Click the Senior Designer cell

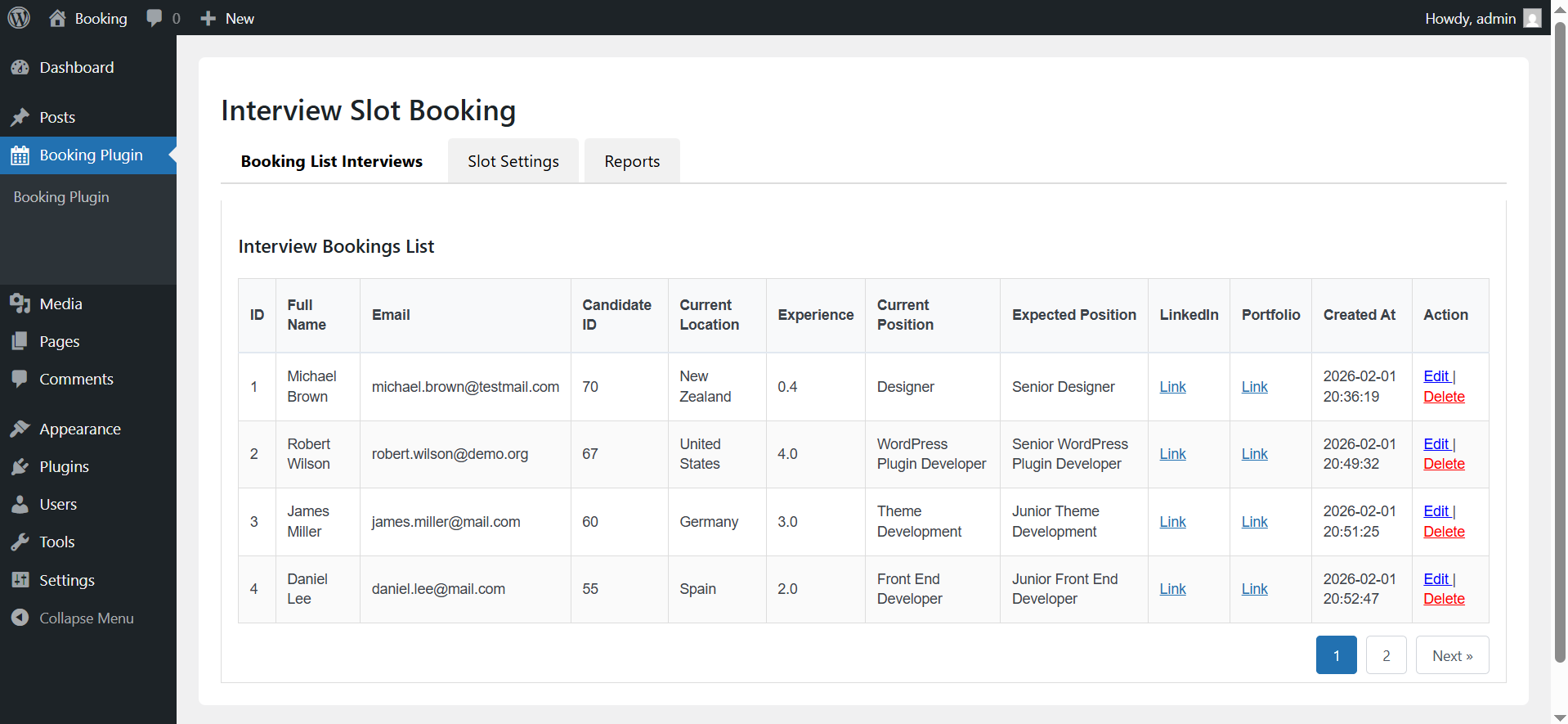coord(1073,387)
